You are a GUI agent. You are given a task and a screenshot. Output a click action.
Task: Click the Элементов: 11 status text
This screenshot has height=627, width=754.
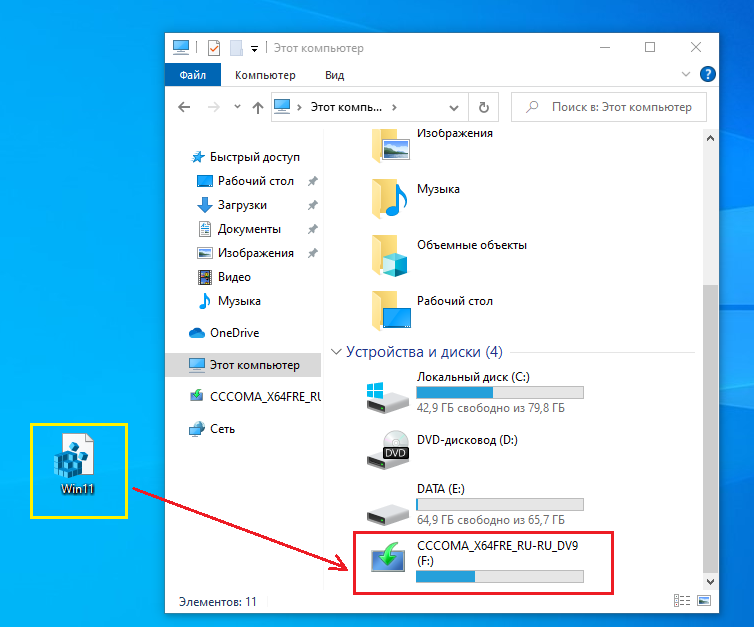(x=218, y=602)
